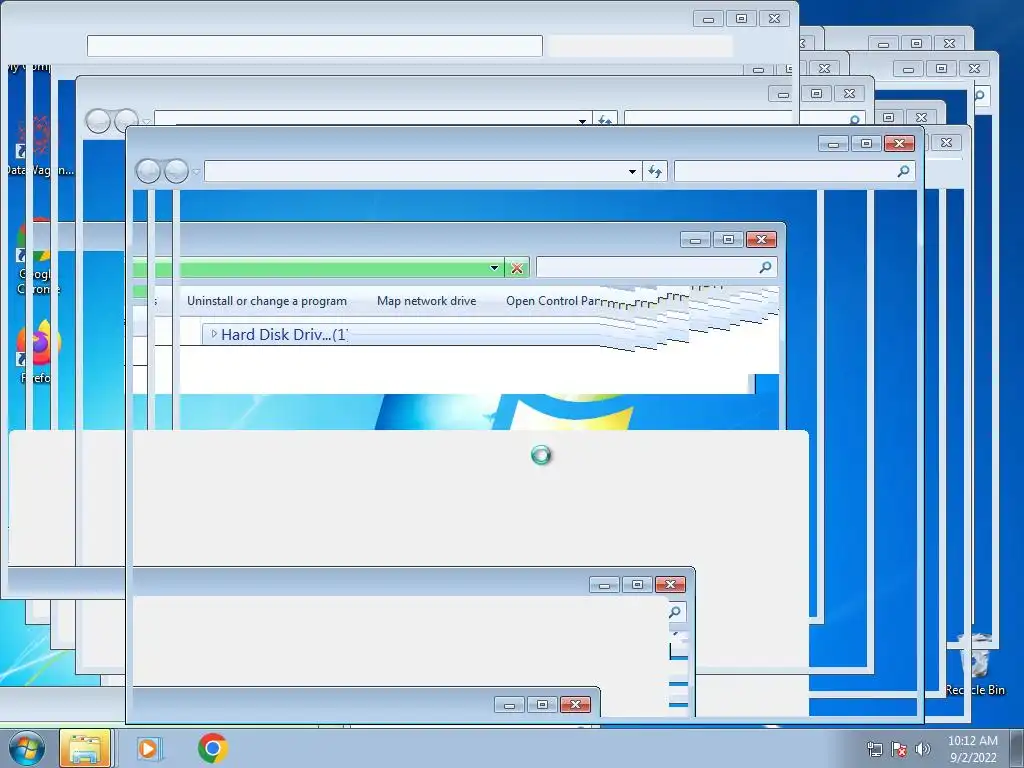Close the window with the green address bar
This screenshot has width=1024, height=768.
click(761, 240)
